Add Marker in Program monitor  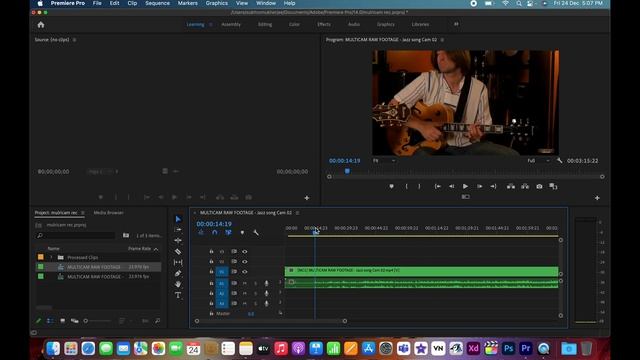pos(391,186)
